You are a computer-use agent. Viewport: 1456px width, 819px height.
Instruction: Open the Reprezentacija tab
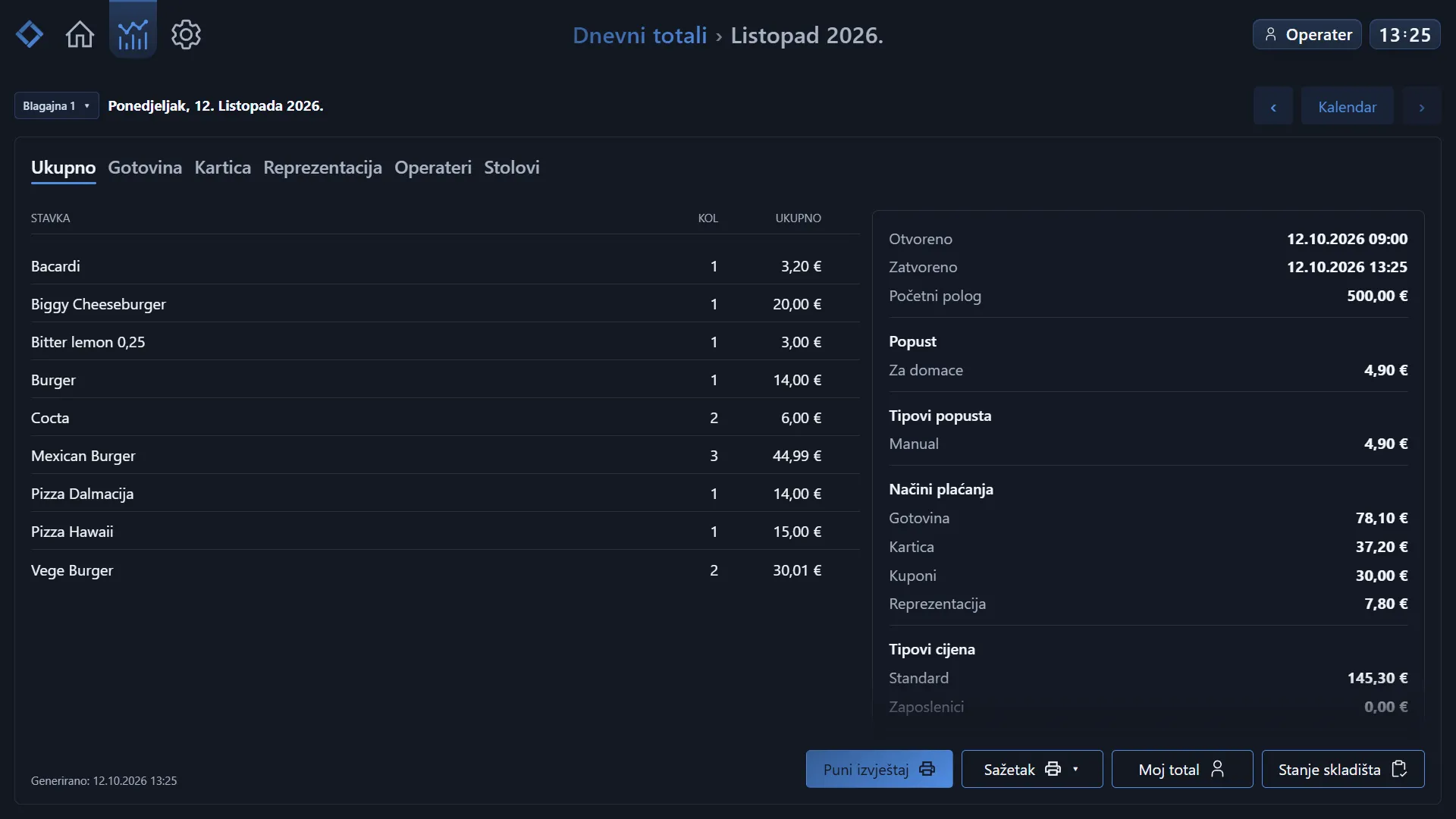click(x=322, y=168)
